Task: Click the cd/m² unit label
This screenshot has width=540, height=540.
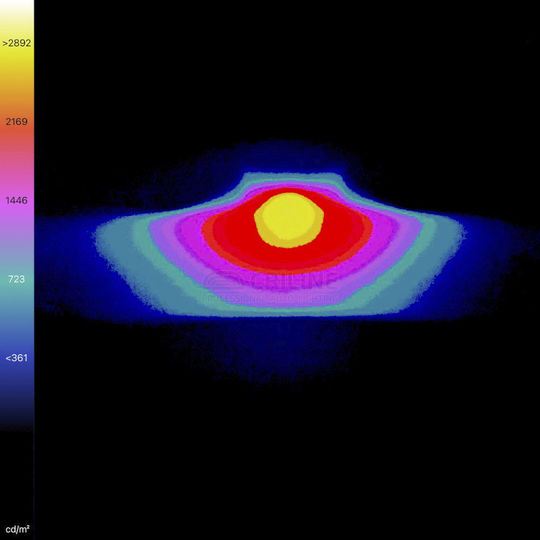Action: (x=17, y=529)
